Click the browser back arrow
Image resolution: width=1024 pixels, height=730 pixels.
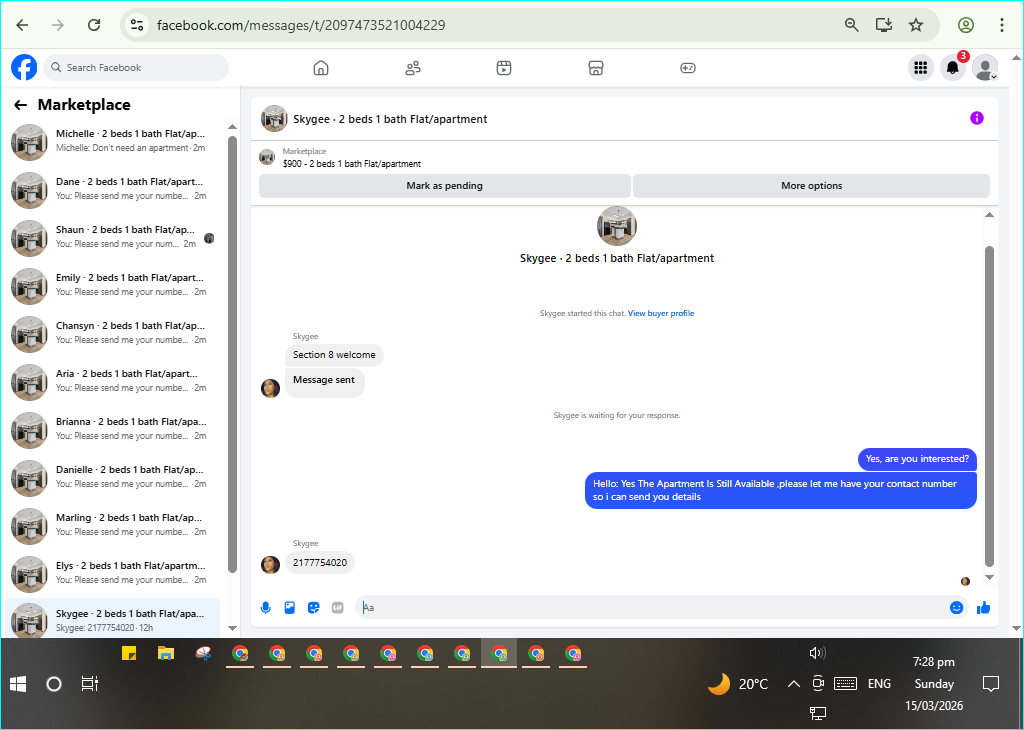coord(22,25)
